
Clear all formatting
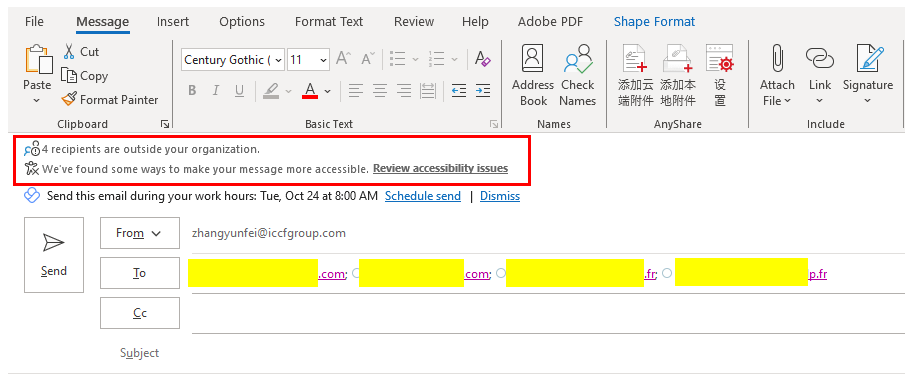tap(483, 58)
